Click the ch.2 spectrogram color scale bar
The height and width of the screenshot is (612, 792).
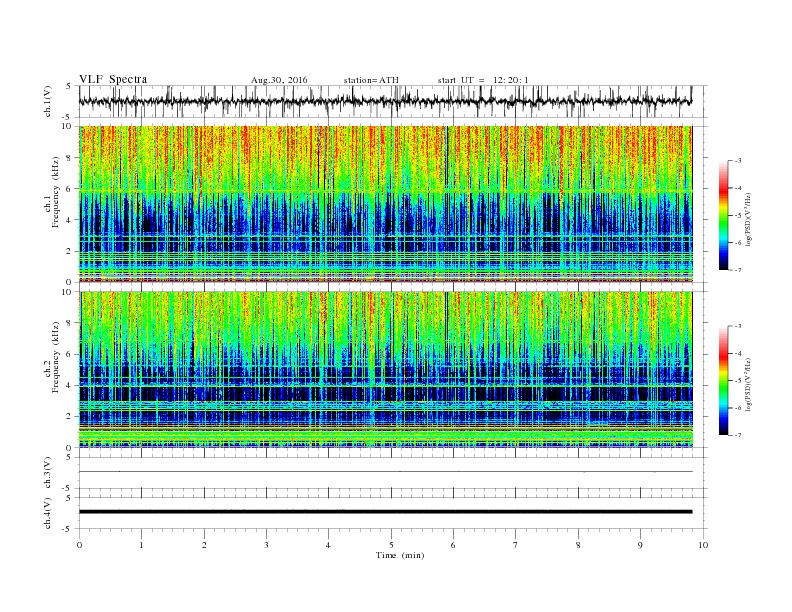click(724, 381)
